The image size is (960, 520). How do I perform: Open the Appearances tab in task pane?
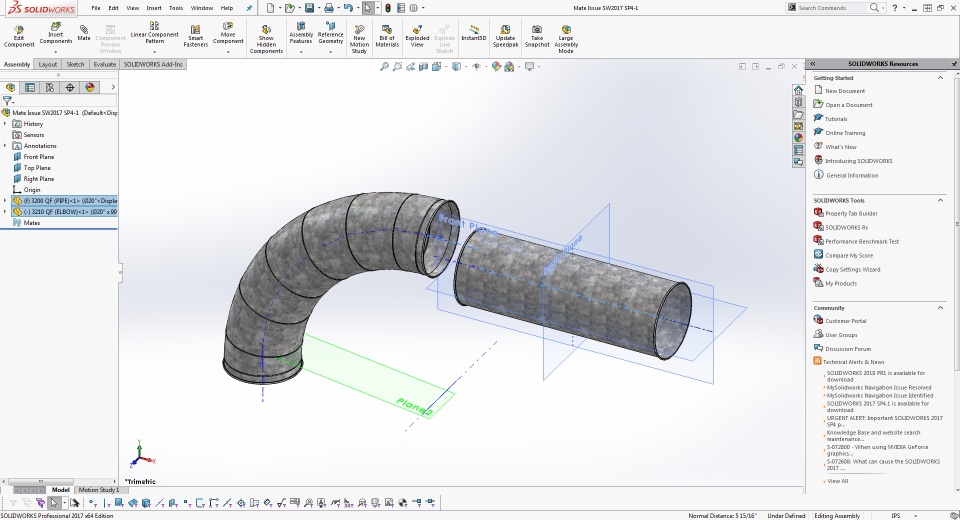[798, 137]
